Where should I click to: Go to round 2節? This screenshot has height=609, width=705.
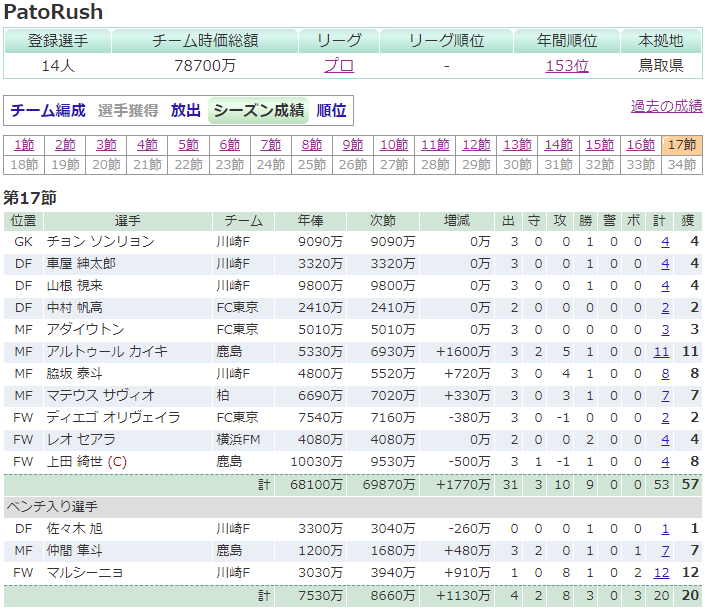(x=65, y=145)
